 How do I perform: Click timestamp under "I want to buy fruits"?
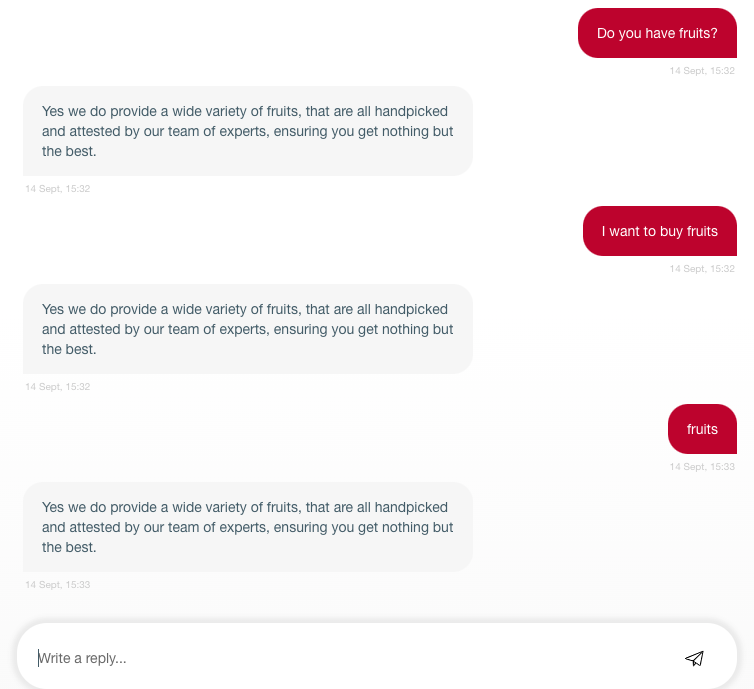pyautogui.click(x=702, y=269)
